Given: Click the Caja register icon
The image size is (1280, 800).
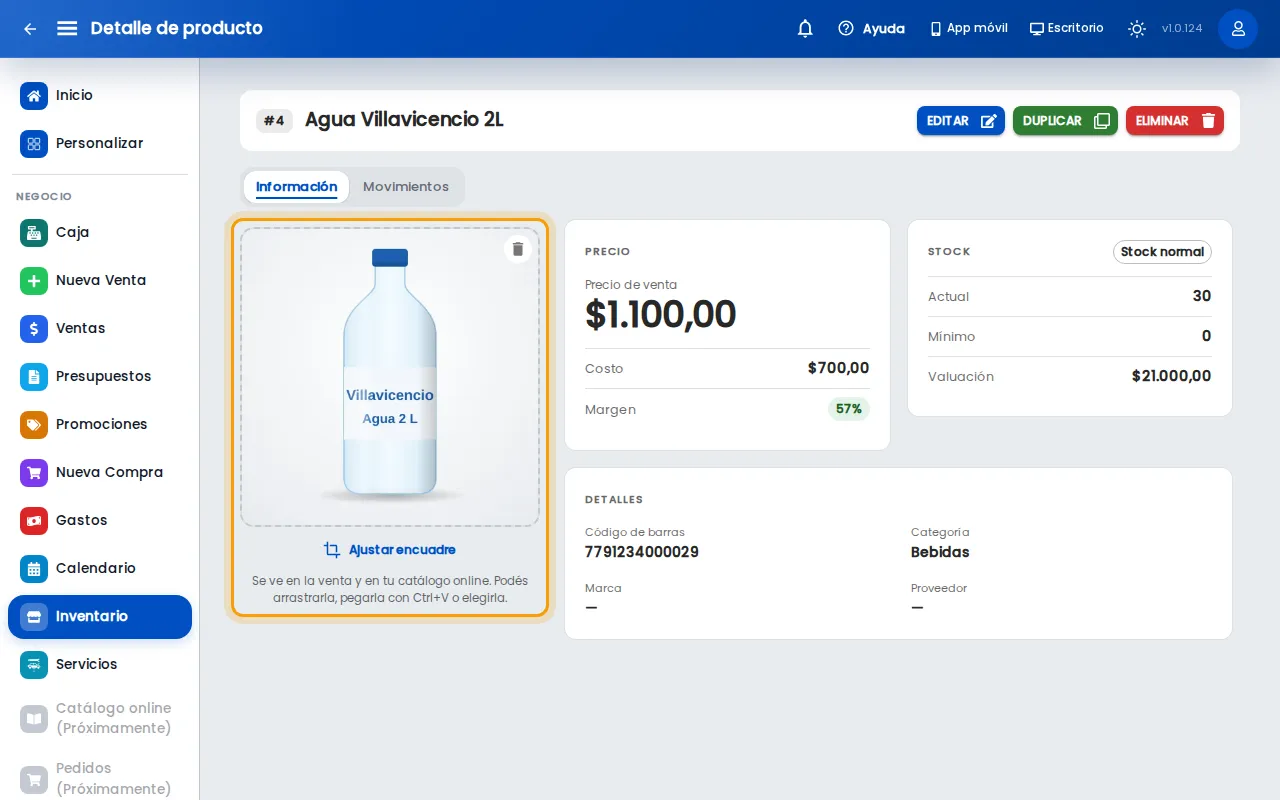Looking at the screenshot, I should (x=34, y=232).
